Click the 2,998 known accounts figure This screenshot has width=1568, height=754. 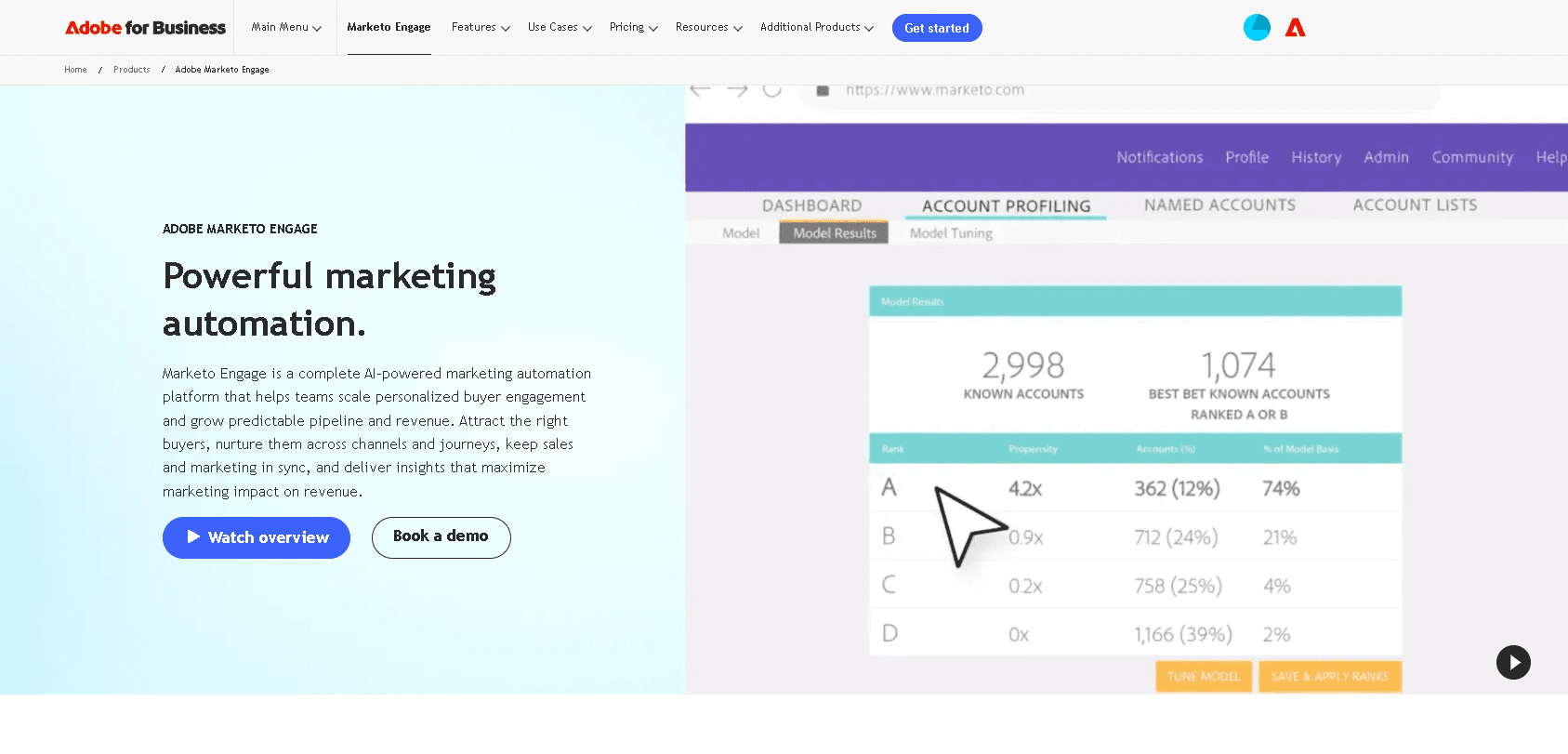(1023, 365)
